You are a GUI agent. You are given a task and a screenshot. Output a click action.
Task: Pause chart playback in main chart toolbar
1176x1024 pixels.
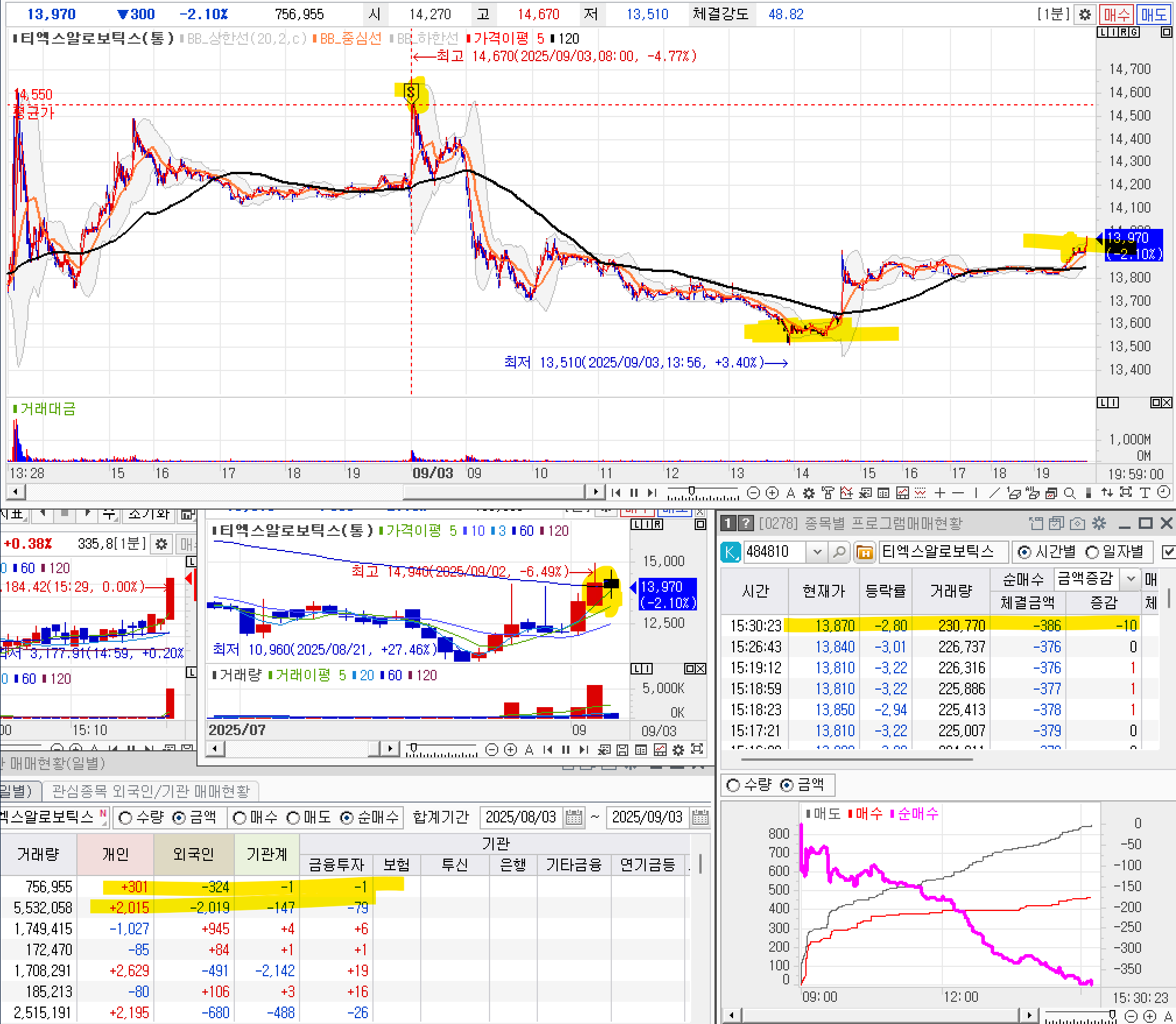point(634,493)
